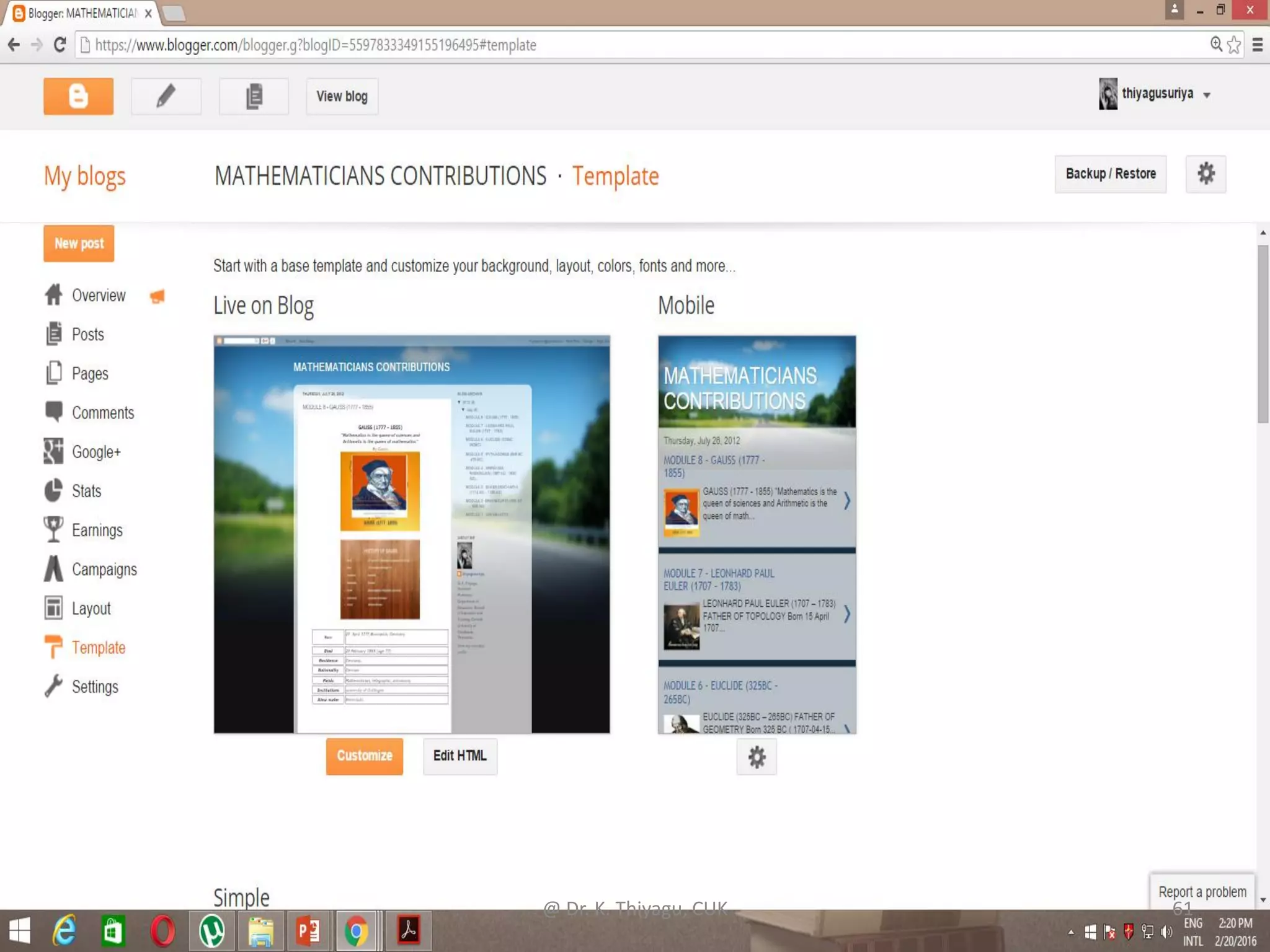This screenshot has height=952, width=1270.
Task: Select Settings in the sidebar menu
Action: pos(94,687)
